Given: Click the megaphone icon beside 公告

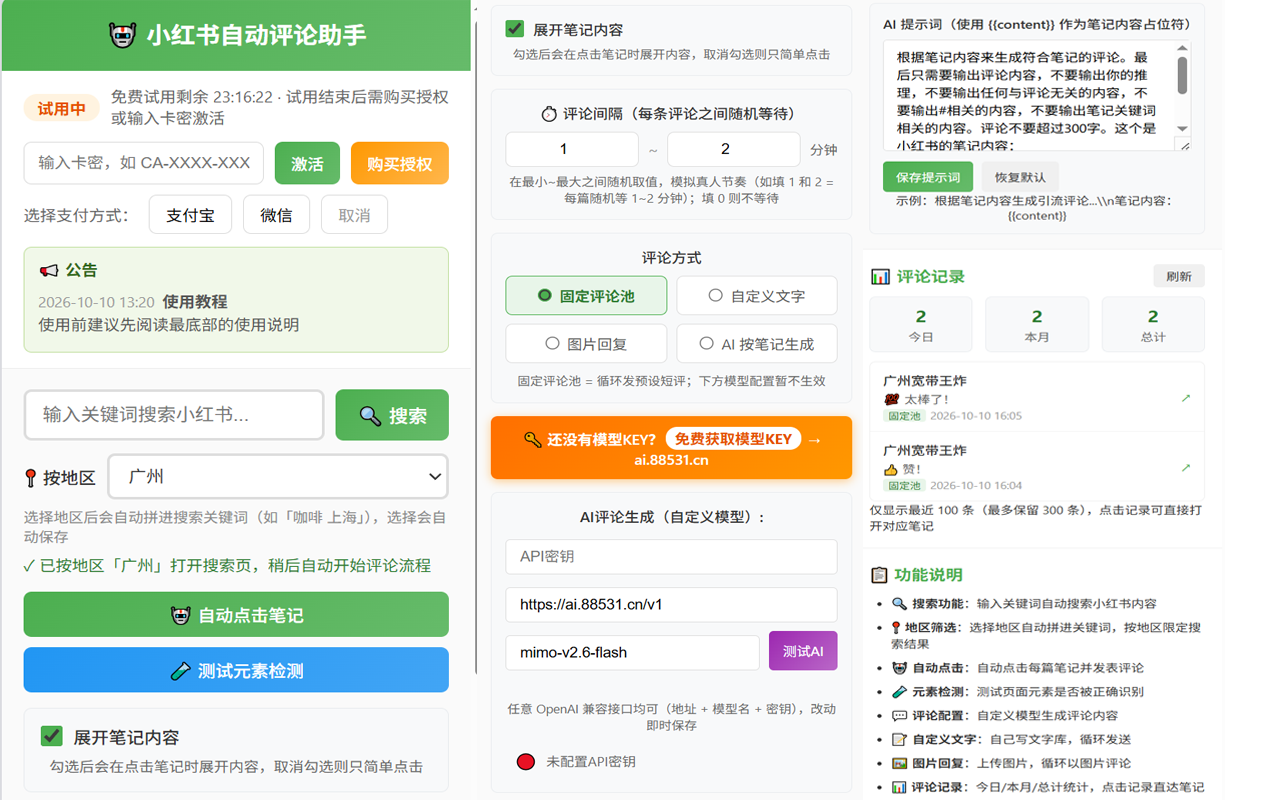Looking at the screenshot, I should click(49, 271).
